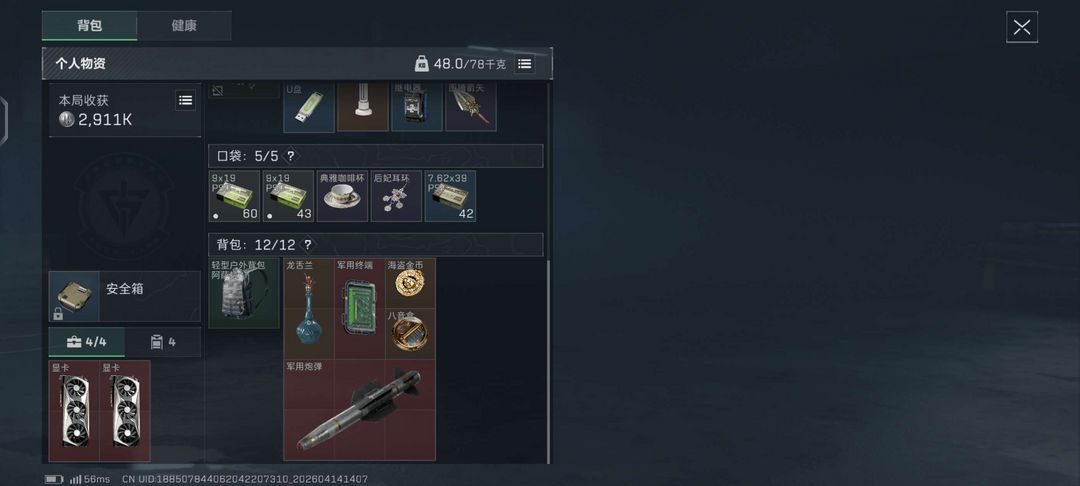
Task: Open the 安全箱 locked container
Action: 125,296
